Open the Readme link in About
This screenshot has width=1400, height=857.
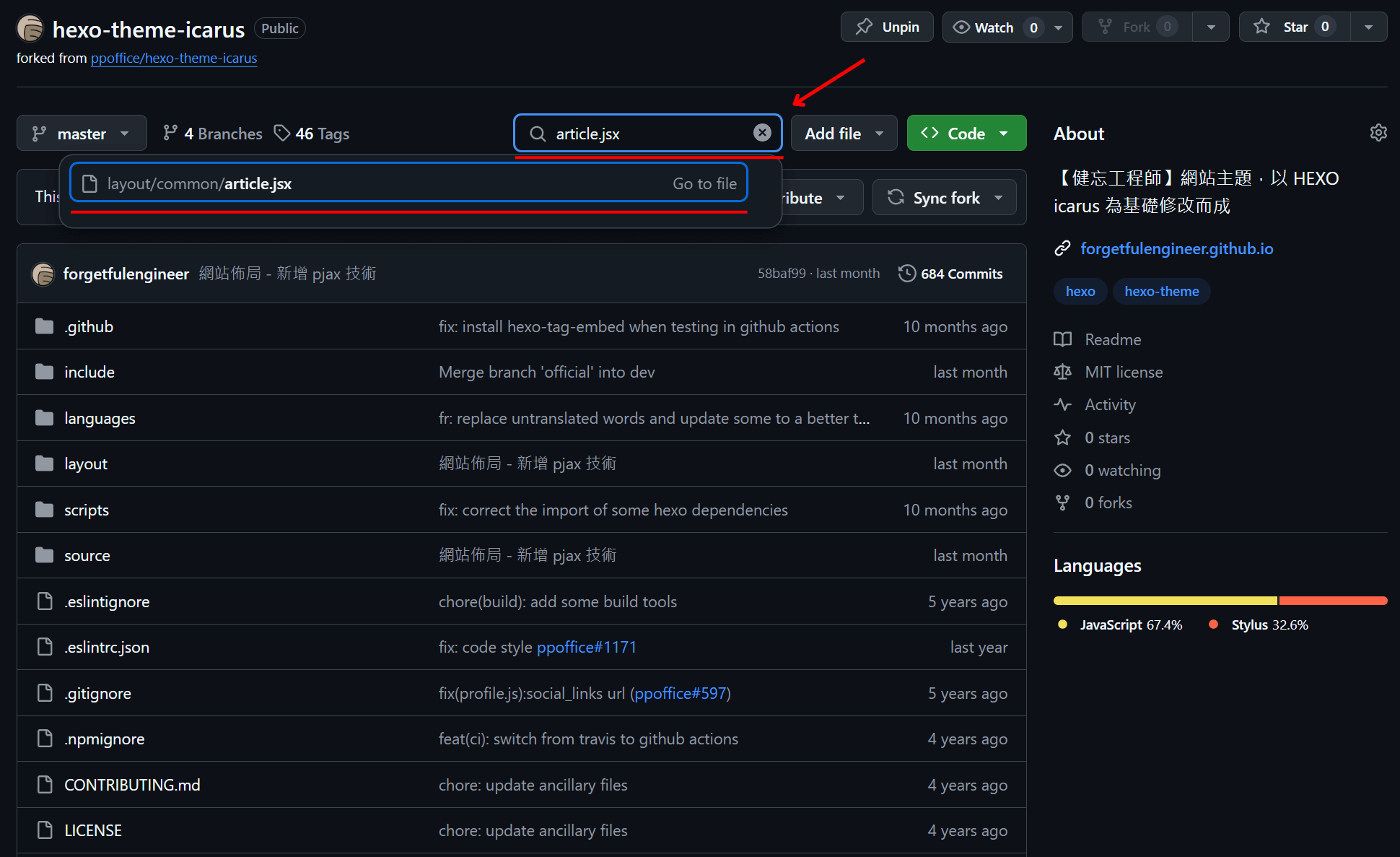pyautogui.click(x=1113, y=339)
